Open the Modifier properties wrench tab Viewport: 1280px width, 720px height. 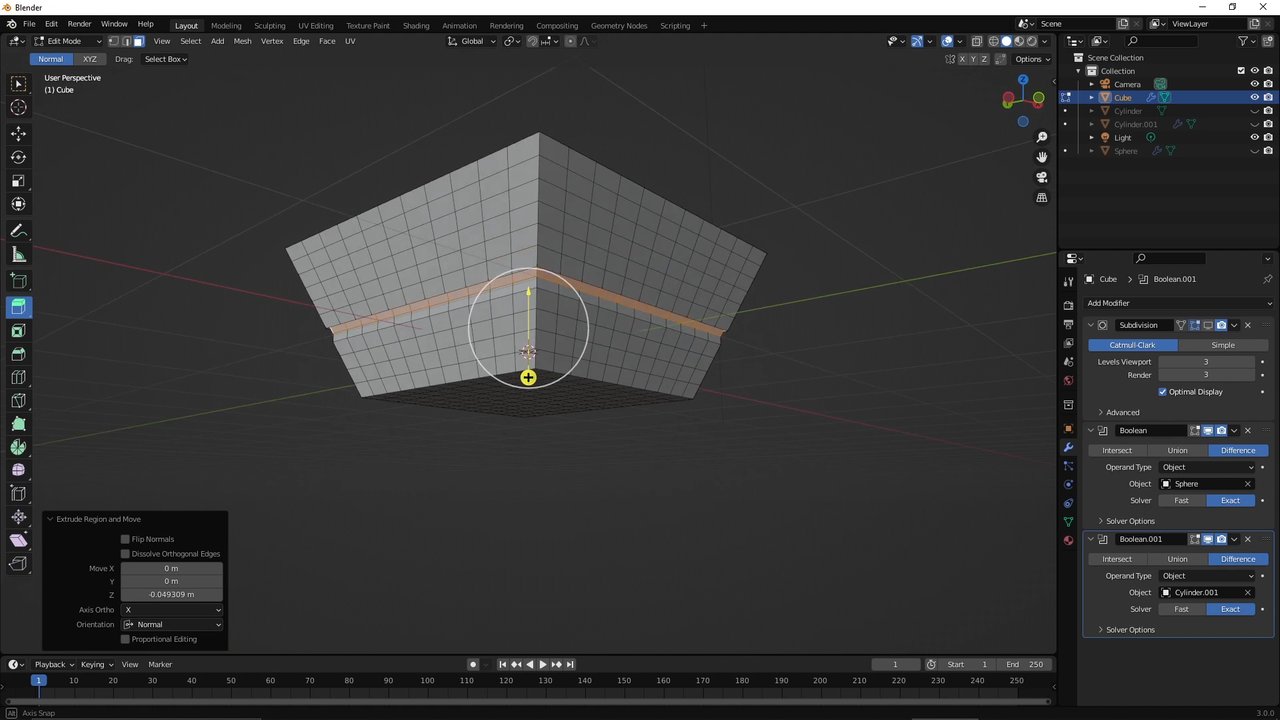click(1068, 447)
